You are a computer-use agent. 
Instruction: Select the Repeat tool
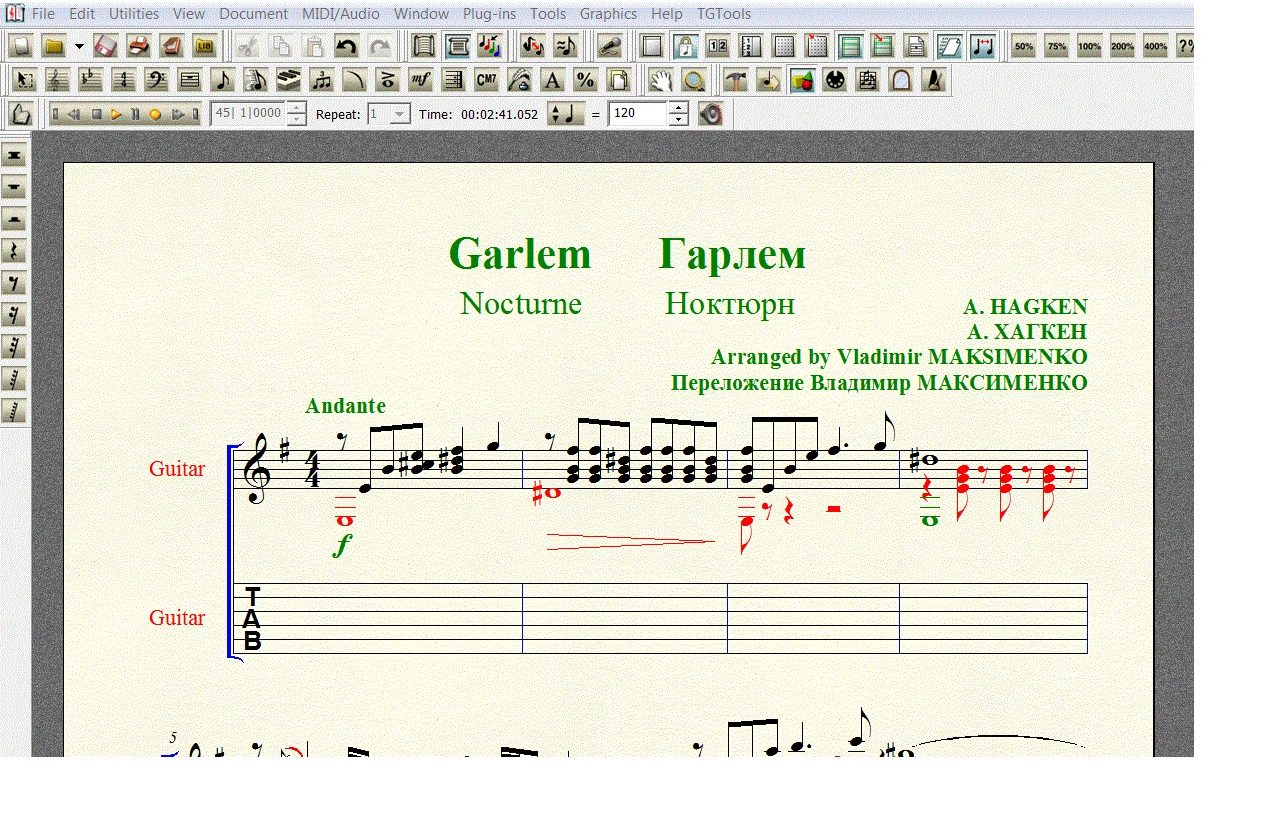453,81
